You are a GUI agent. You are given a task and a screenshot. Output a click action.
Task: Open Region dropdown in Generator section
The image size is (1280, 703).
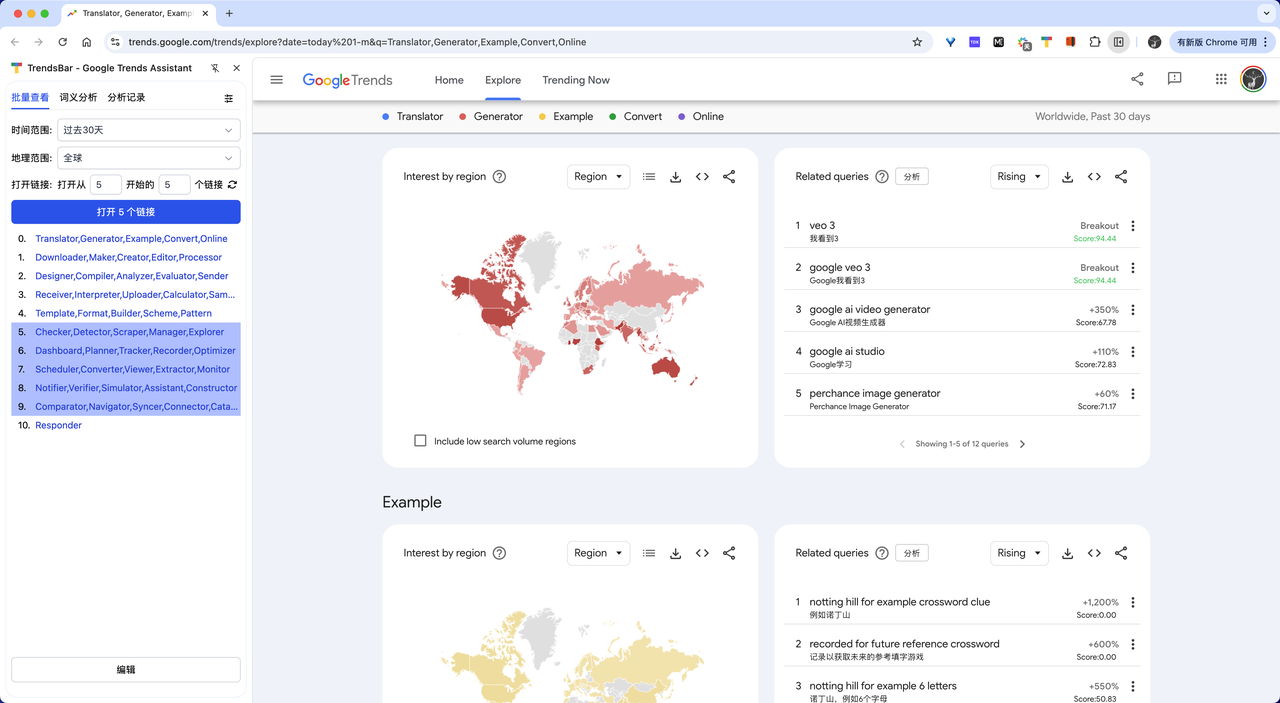click(x=598, y=177)
